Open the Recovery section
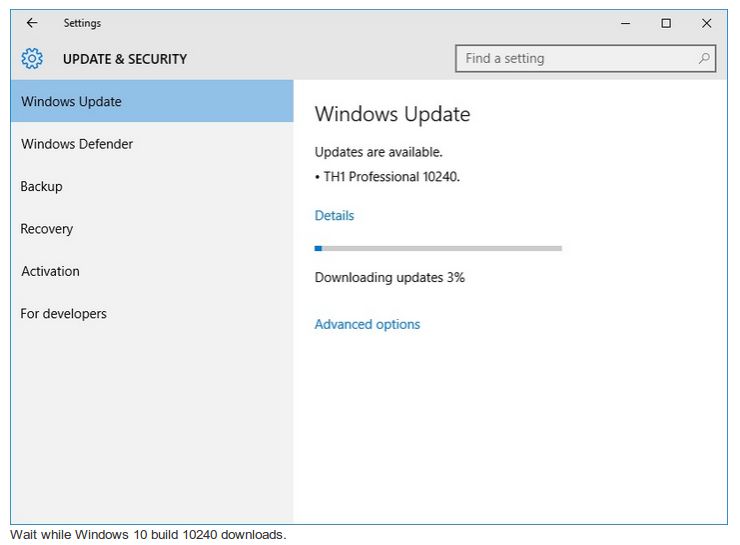 point(152,228)
